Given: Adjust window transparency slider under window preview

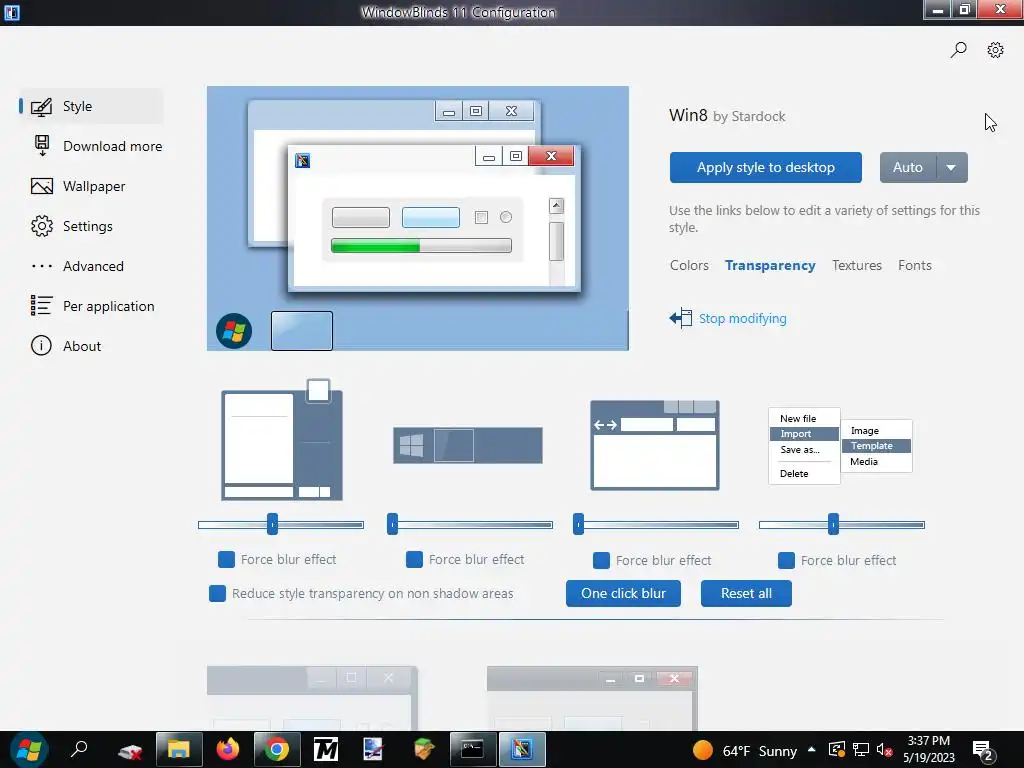Looking at the screenshot, I should pyautogui.click(x=281, y=524).
